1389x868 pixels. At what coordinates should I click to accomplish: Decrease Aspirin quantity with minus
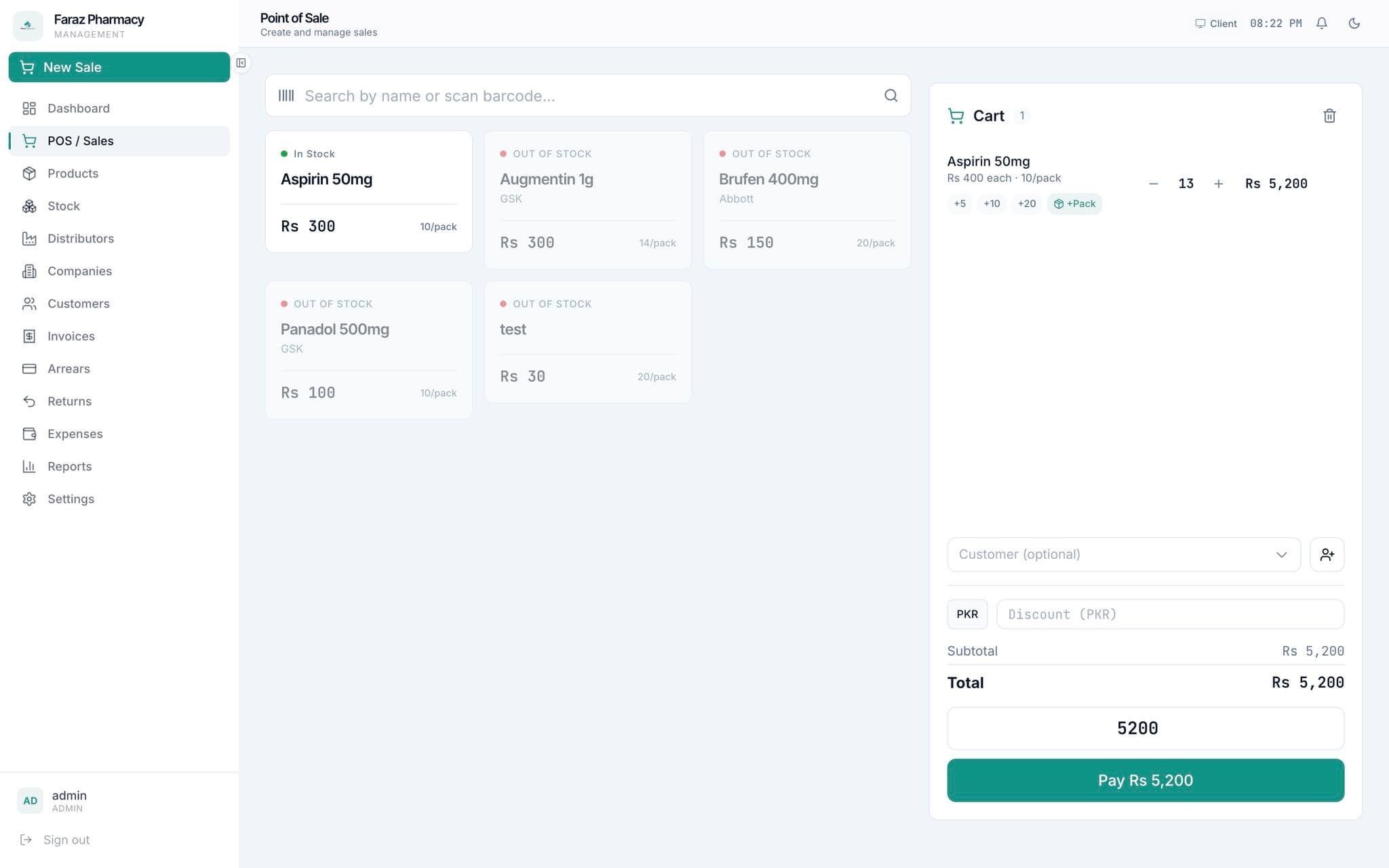tap(1153, 184)
